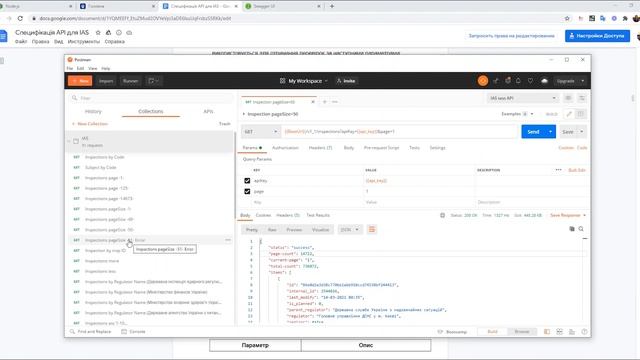Screen dimensions: 640x360
Task: Click the environment quick look eye icon
Action: (x=568, y=98)
